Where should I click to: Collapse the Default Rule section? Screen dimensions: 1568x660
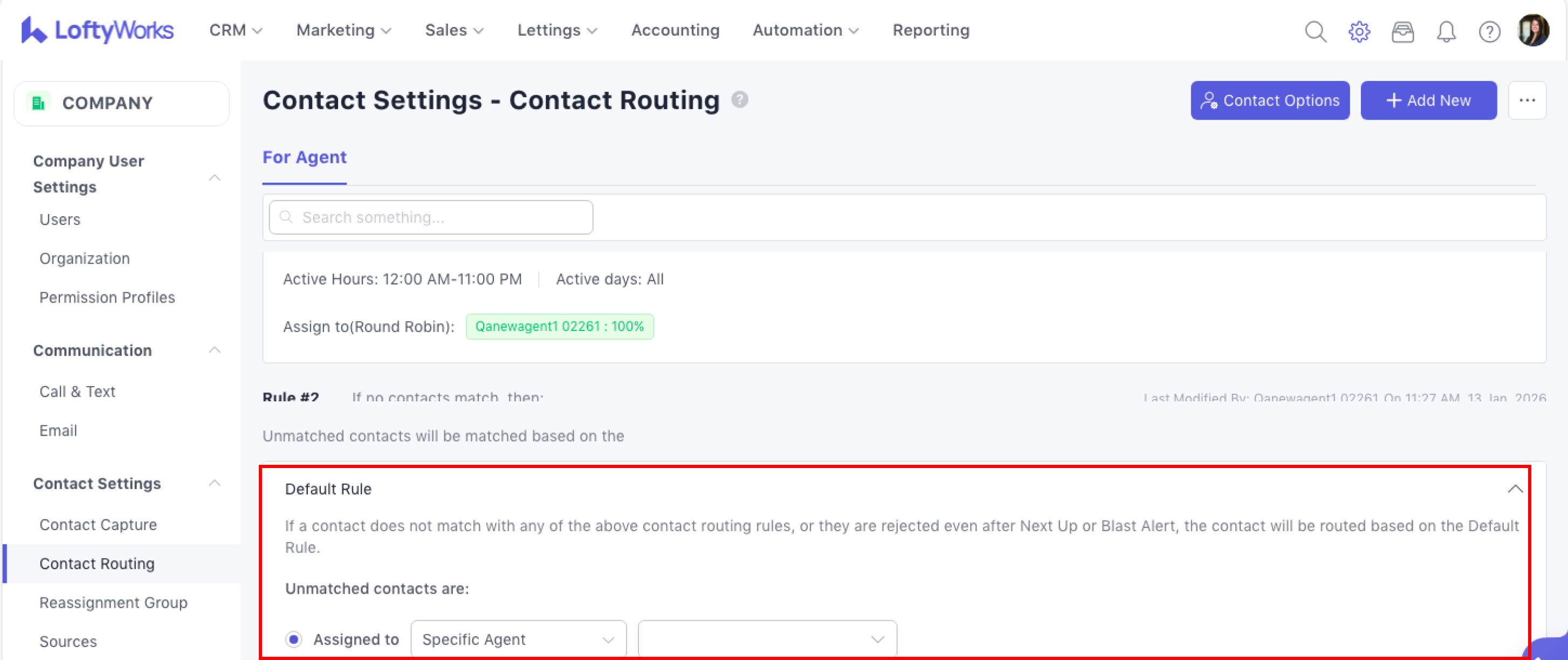[x=1515, y=489]
